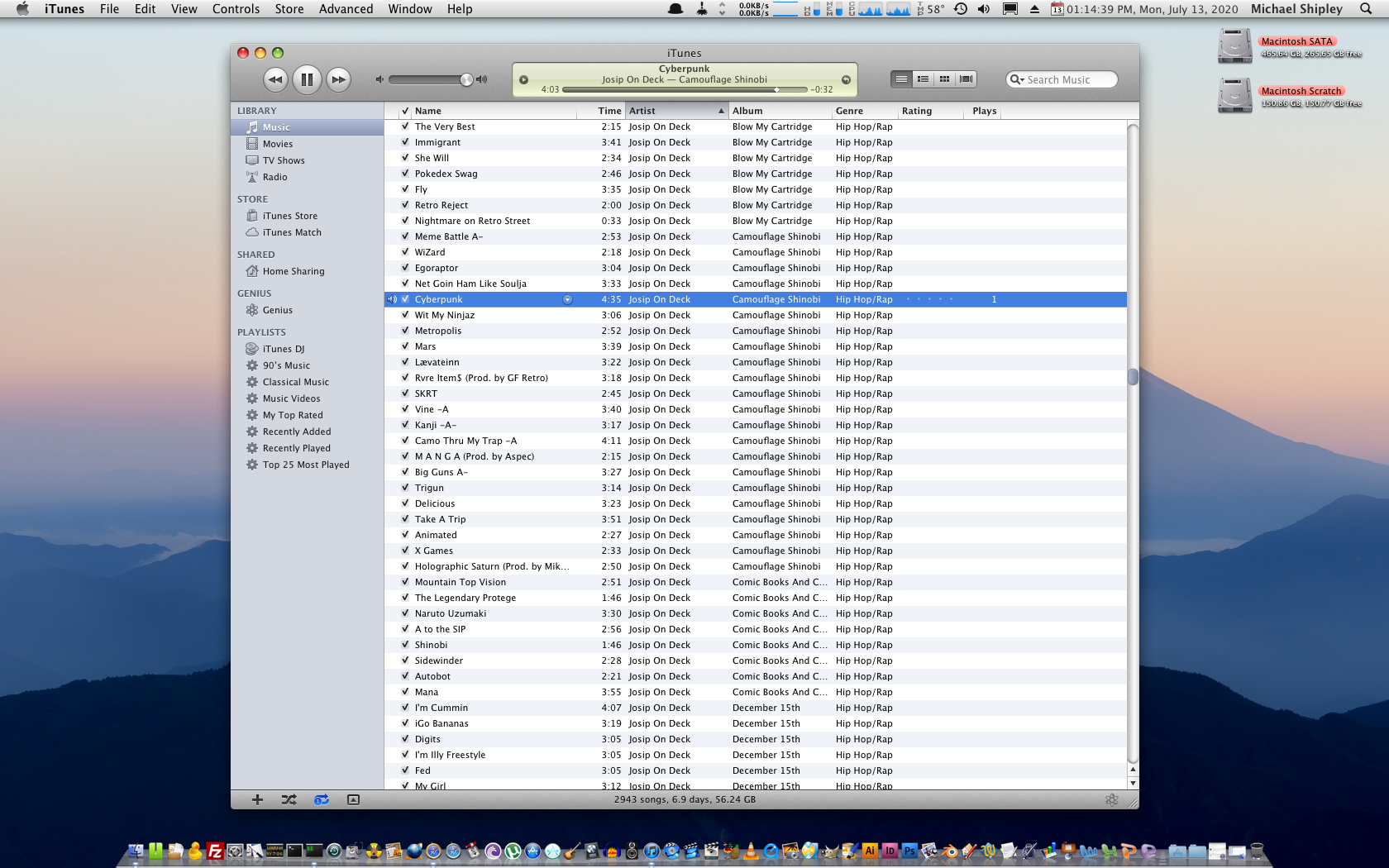This screenshot has width=1389, height=868.
Task: Sort by Artist column header
Action: point(676,111)
